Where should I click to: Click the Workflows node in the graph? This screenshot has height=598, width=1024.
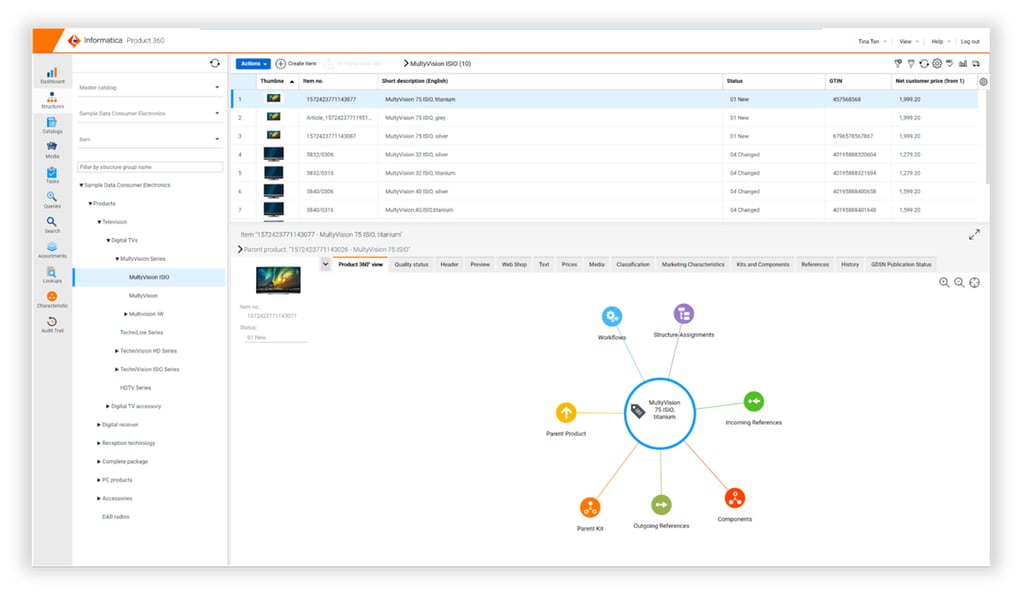[x=612, y=317]
